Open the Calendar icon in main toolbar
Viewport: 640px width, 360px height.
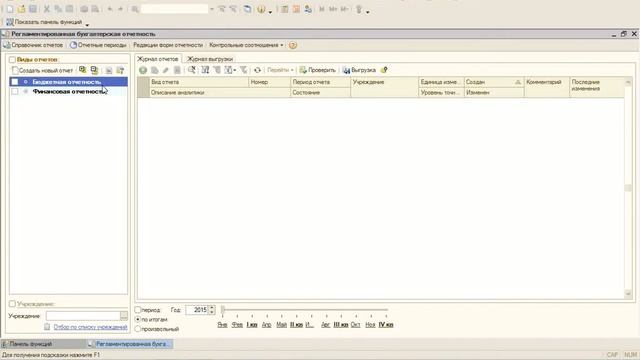(x=296, y=9)
